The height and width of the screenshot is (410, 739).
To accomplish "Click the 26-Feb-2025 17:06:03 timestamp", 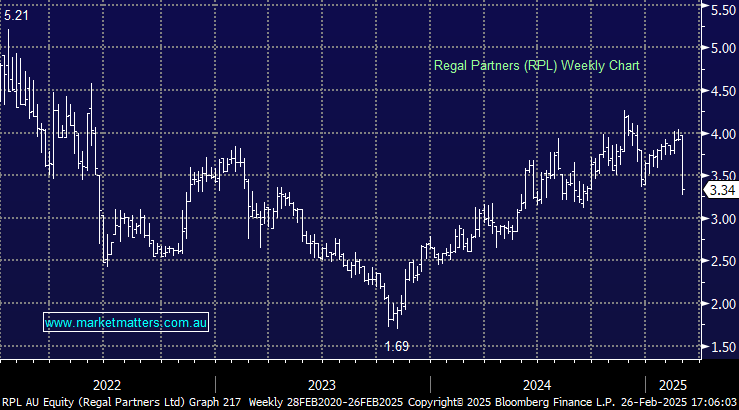I will pos(679,402).
